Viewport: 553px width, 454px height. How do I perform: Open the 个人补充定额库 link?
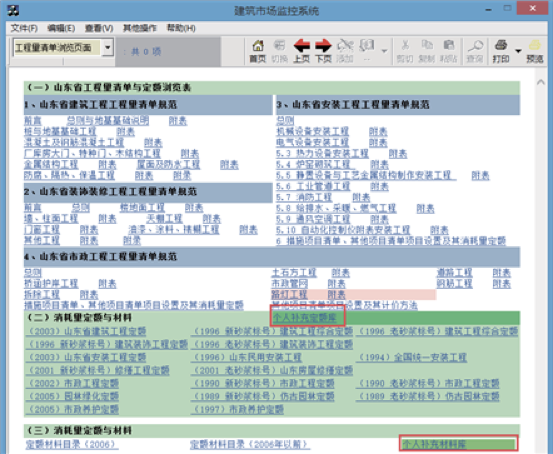(304, 317)
